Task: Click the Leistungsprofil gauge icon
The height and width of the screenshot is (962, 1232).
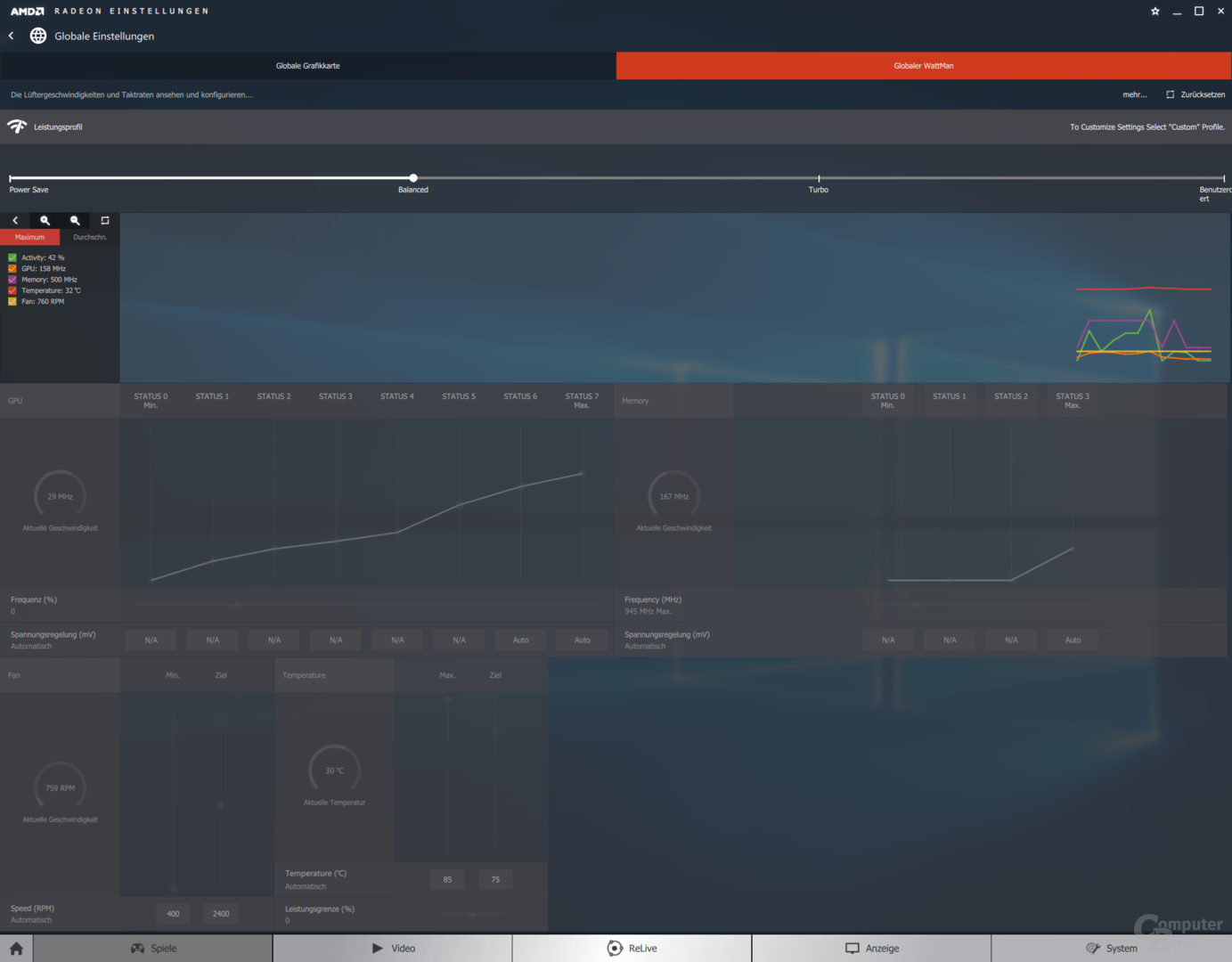Action: (x=17, y=126)
